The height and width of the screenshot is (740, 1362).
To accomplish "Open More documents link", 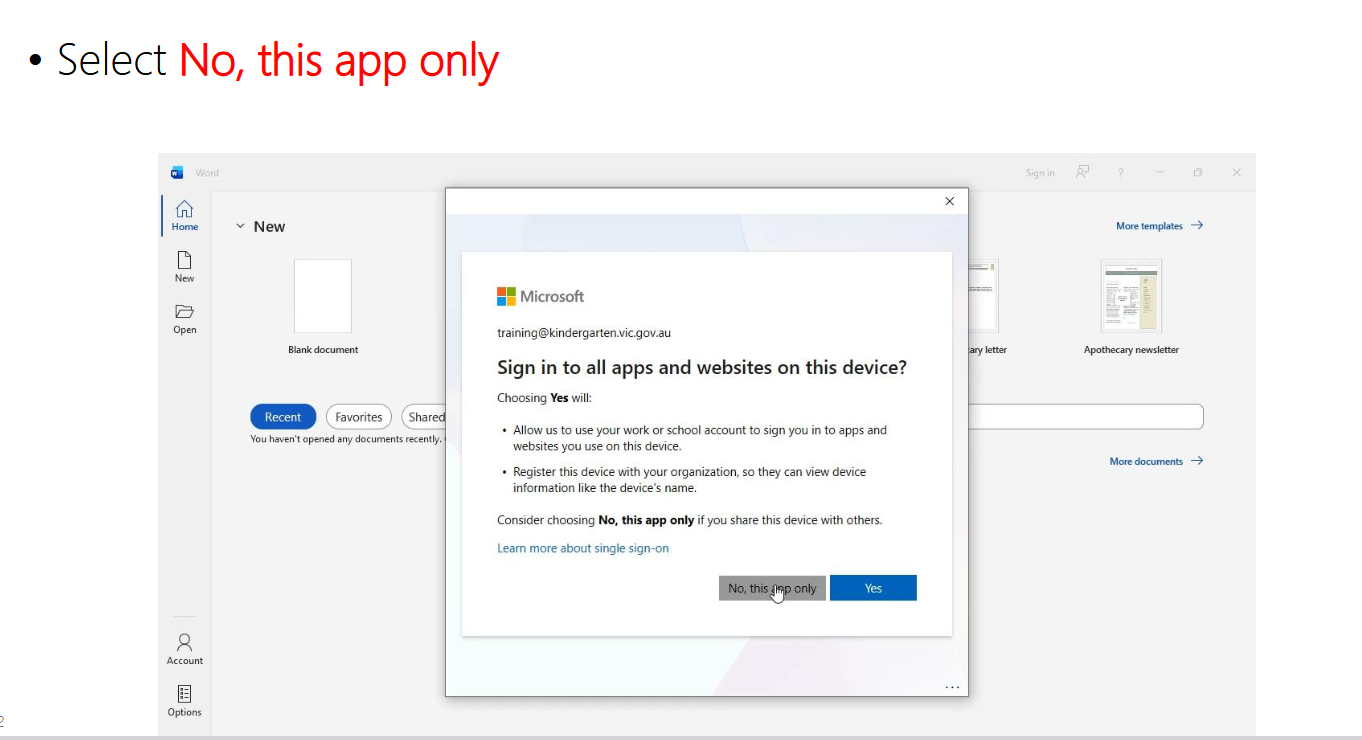I will [x=1156, y=461].
